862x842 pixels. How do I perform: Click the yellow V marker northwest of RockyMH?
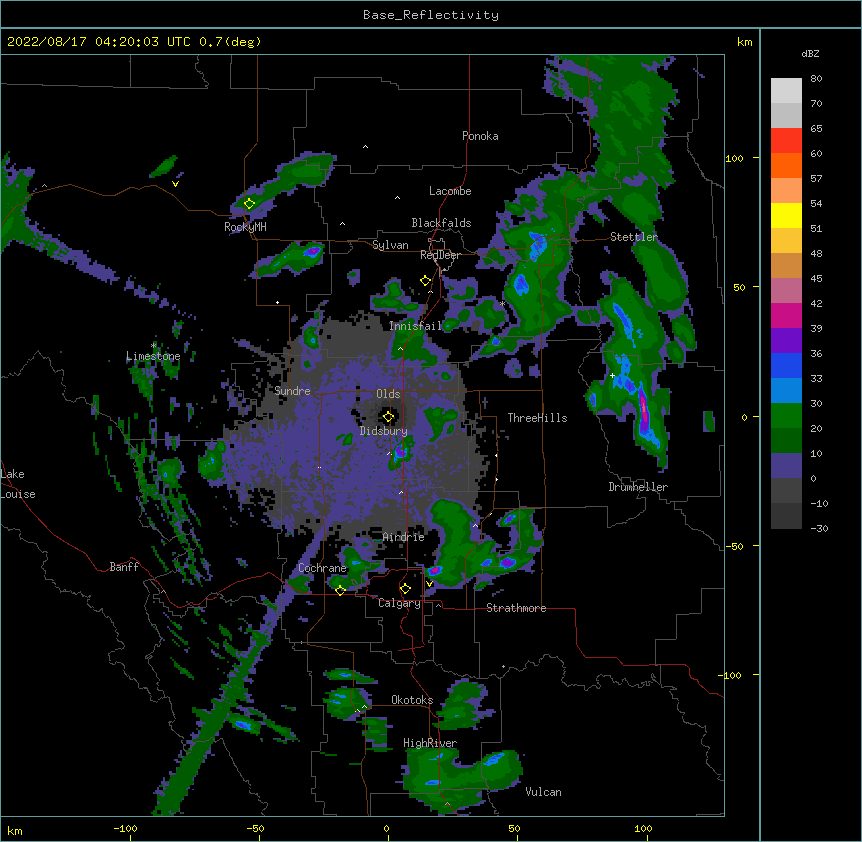175,184
